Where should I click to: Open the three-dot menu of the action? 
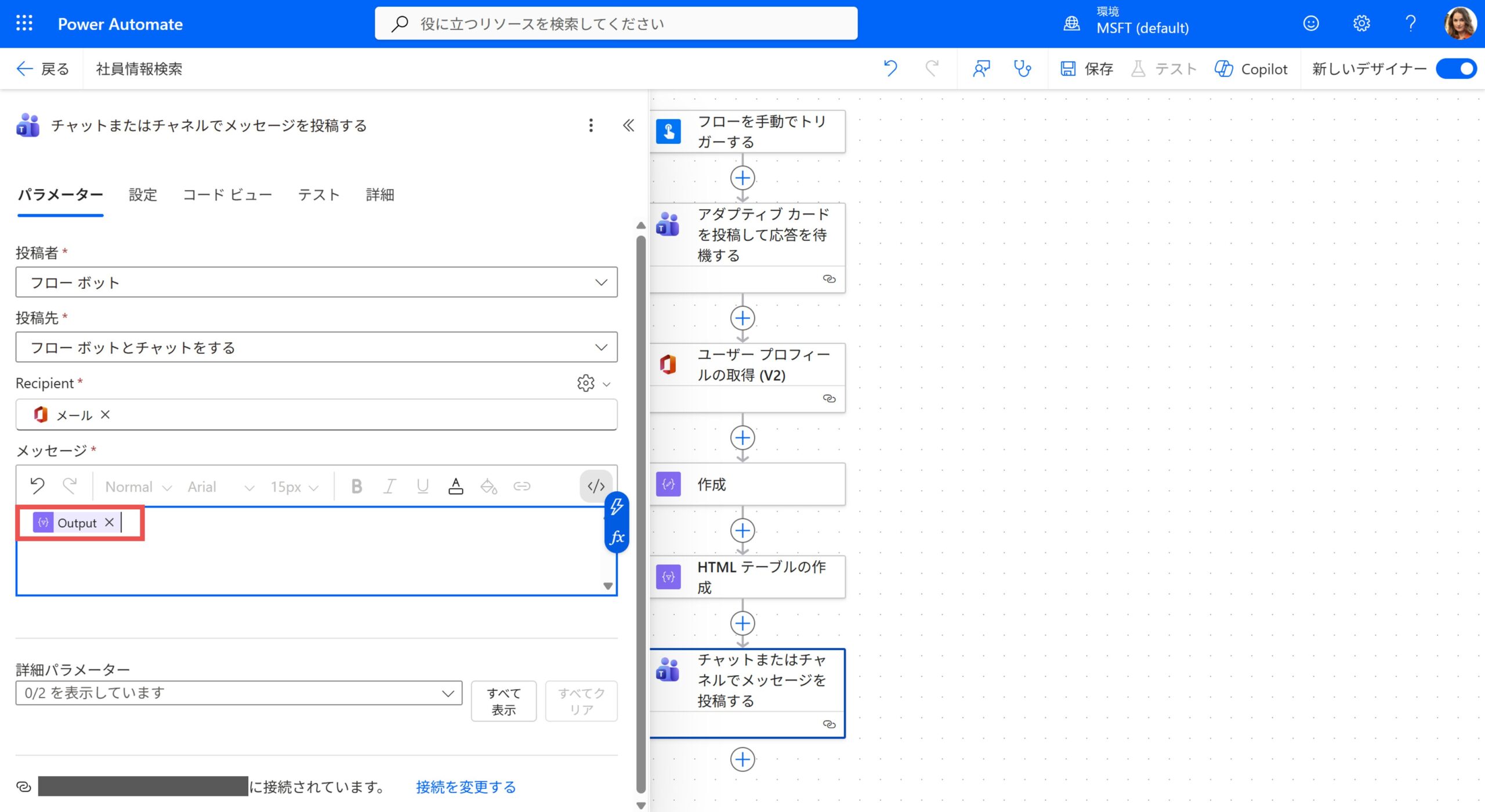coord(591,125)
